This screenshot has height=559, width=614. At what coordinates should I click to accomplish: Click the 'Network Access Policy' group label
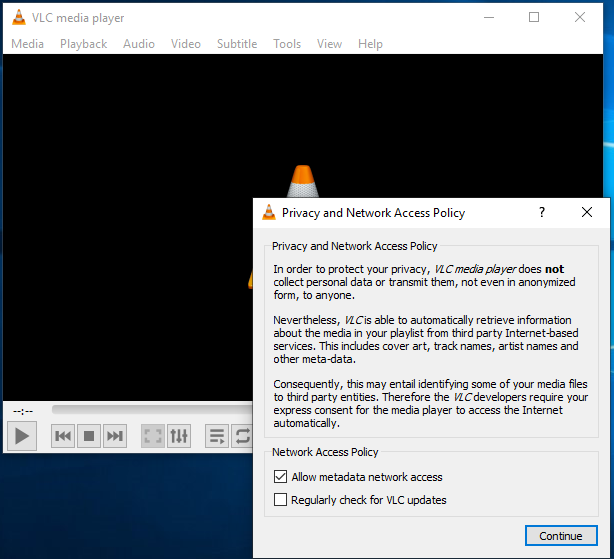point(325,452)
